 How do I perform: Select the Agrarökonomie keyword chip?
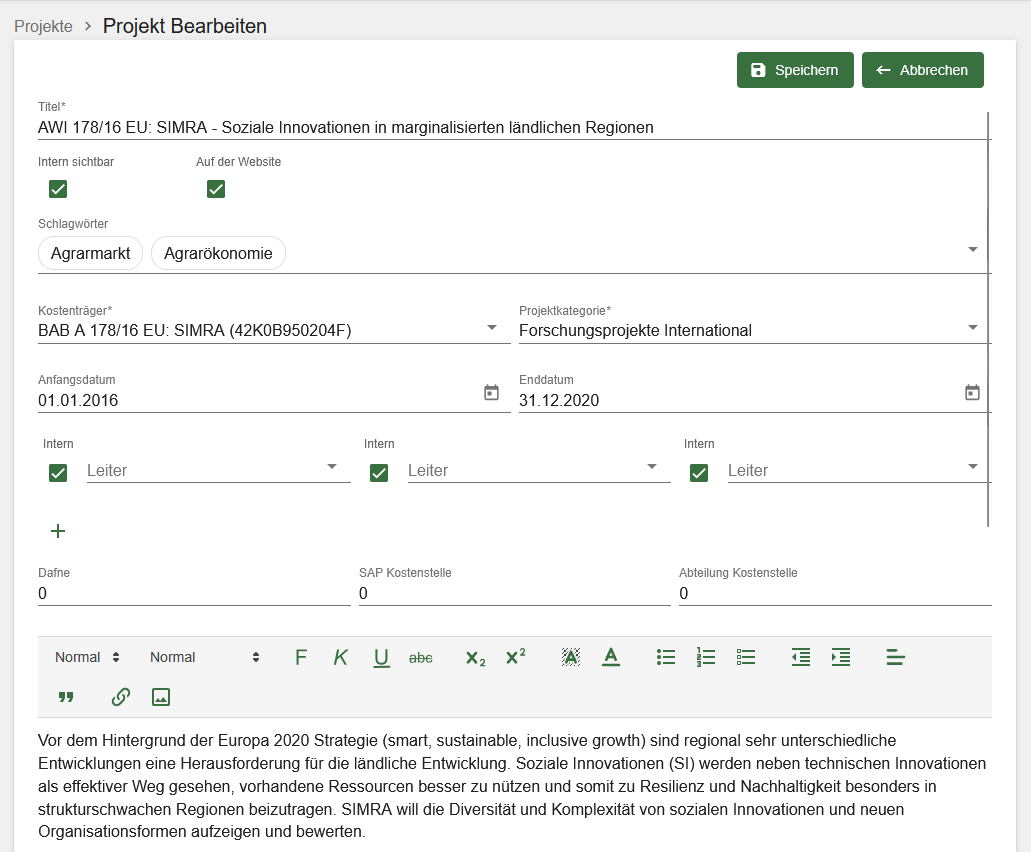(x=218, y=254)
